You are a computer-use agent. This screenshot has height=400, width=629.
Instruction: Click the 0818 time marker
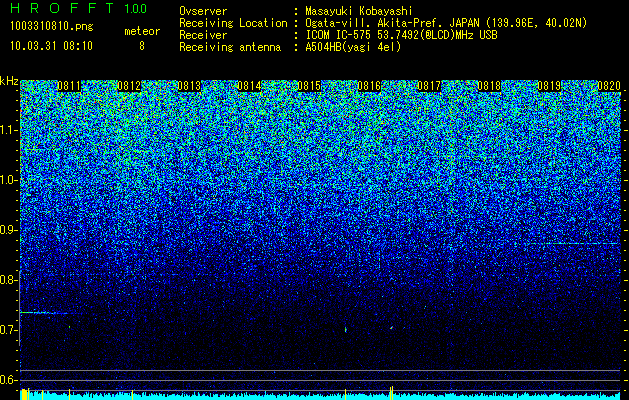tap(489, 86)
